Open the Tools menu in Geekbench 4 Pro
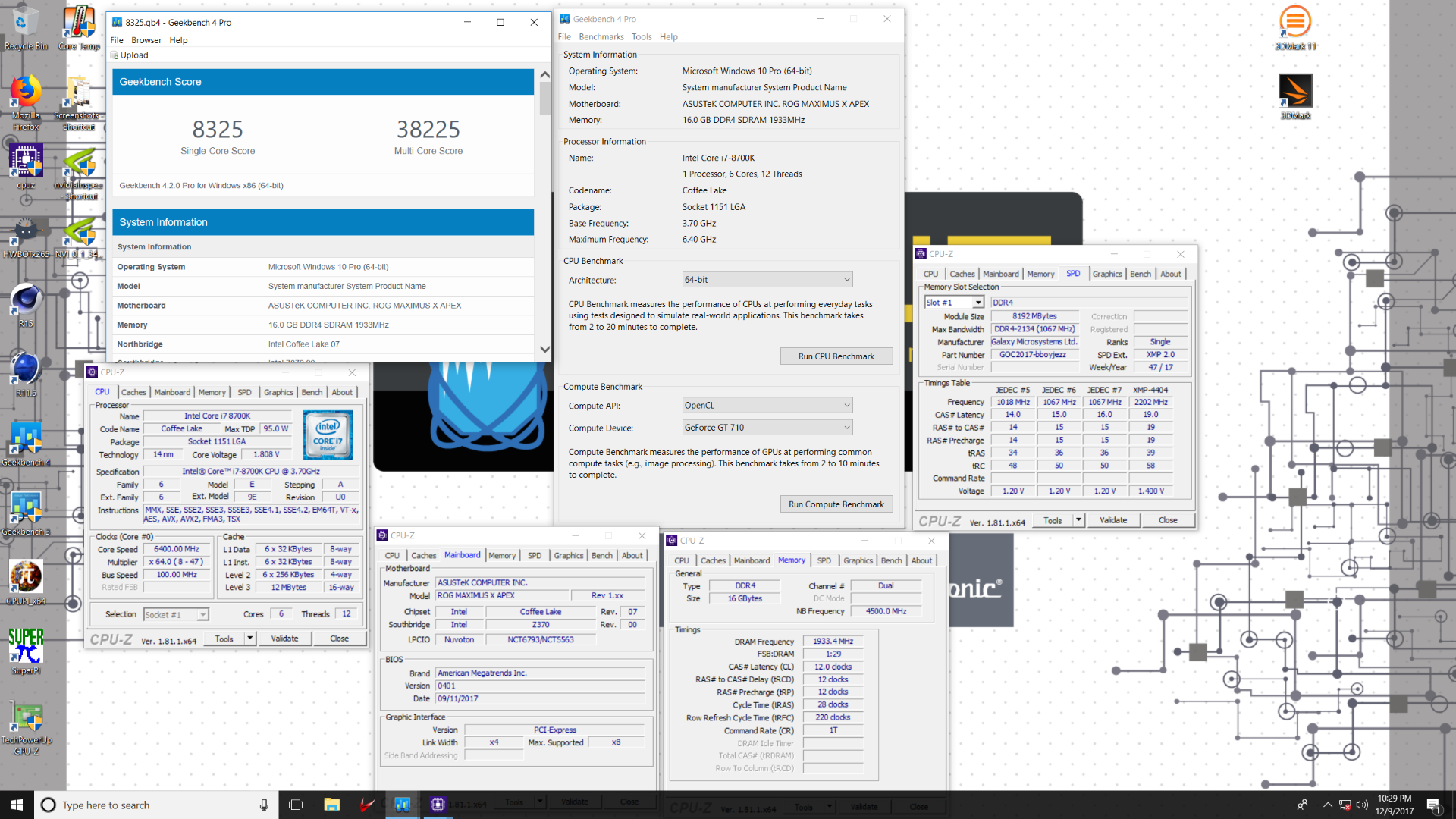 642,37
